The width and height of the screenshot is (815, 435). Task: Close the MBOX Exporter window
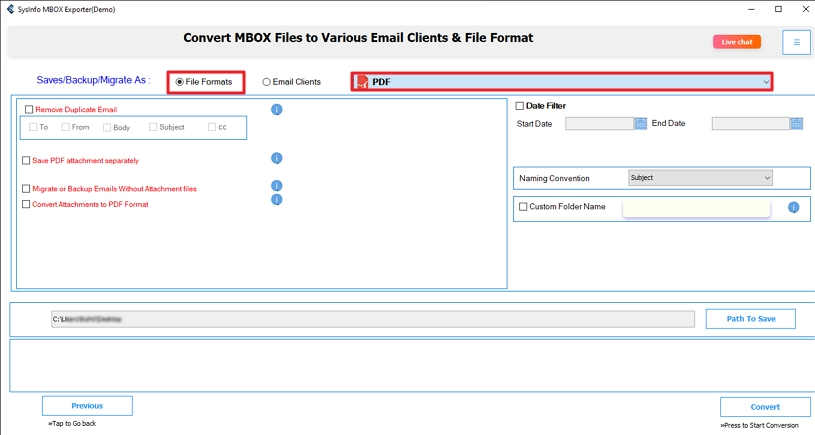tap(805, 9)
